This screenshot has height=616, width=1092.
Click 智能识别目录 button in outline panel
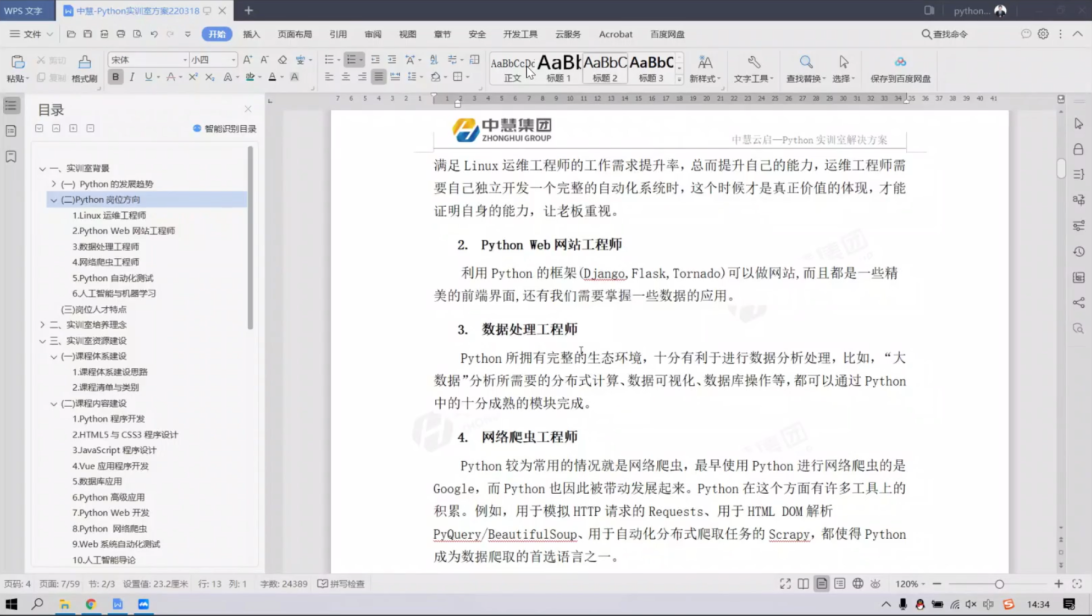(224, 129)
